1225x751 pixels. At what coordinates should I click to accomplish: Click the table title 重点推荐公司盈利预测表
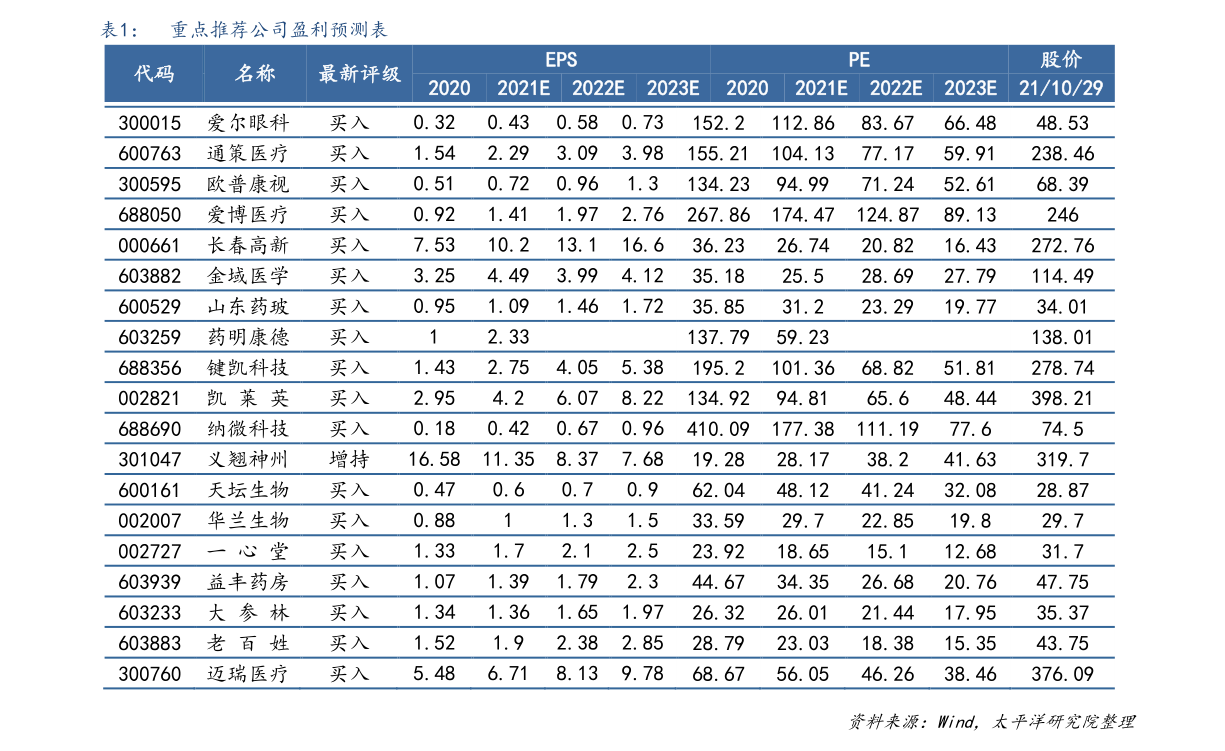(x=278, y=31)
